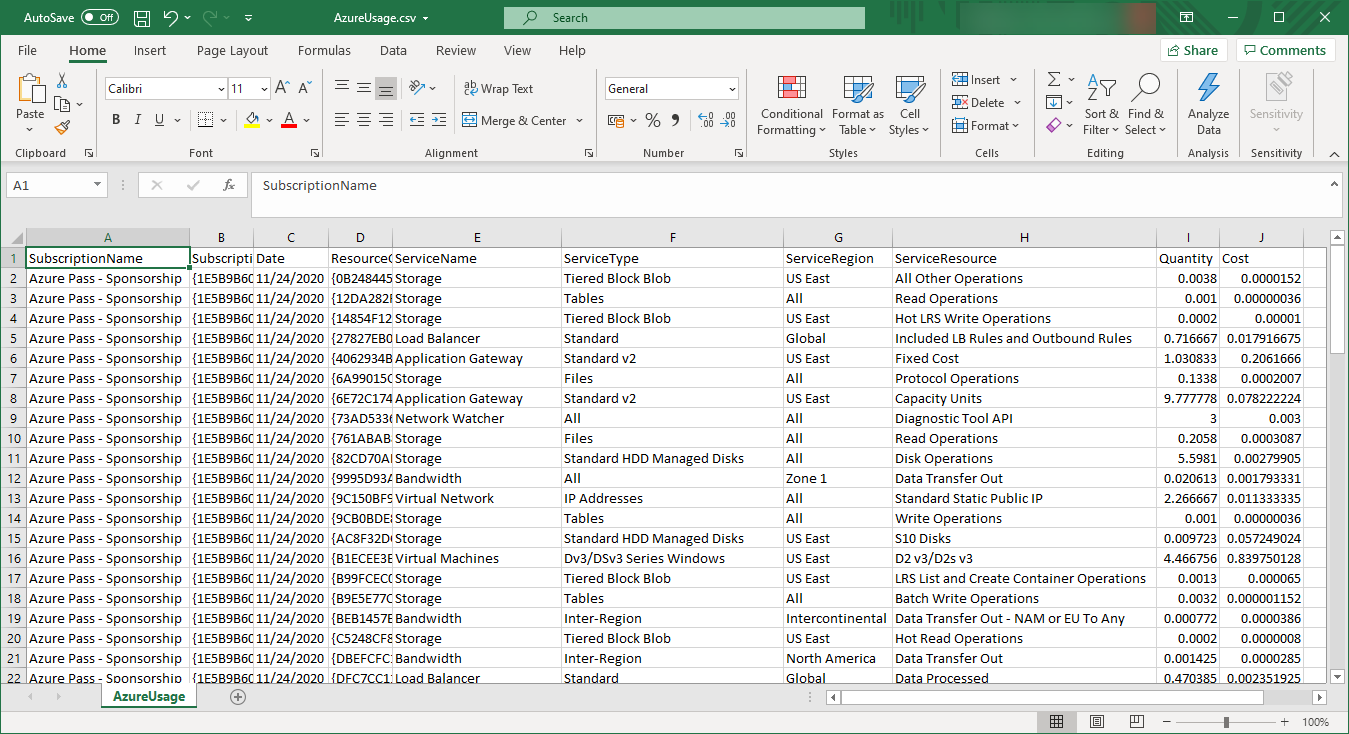Click the ServiceName cell in row 1
The height and width of the screenshot is (734, 1349).
coord(476,258)
